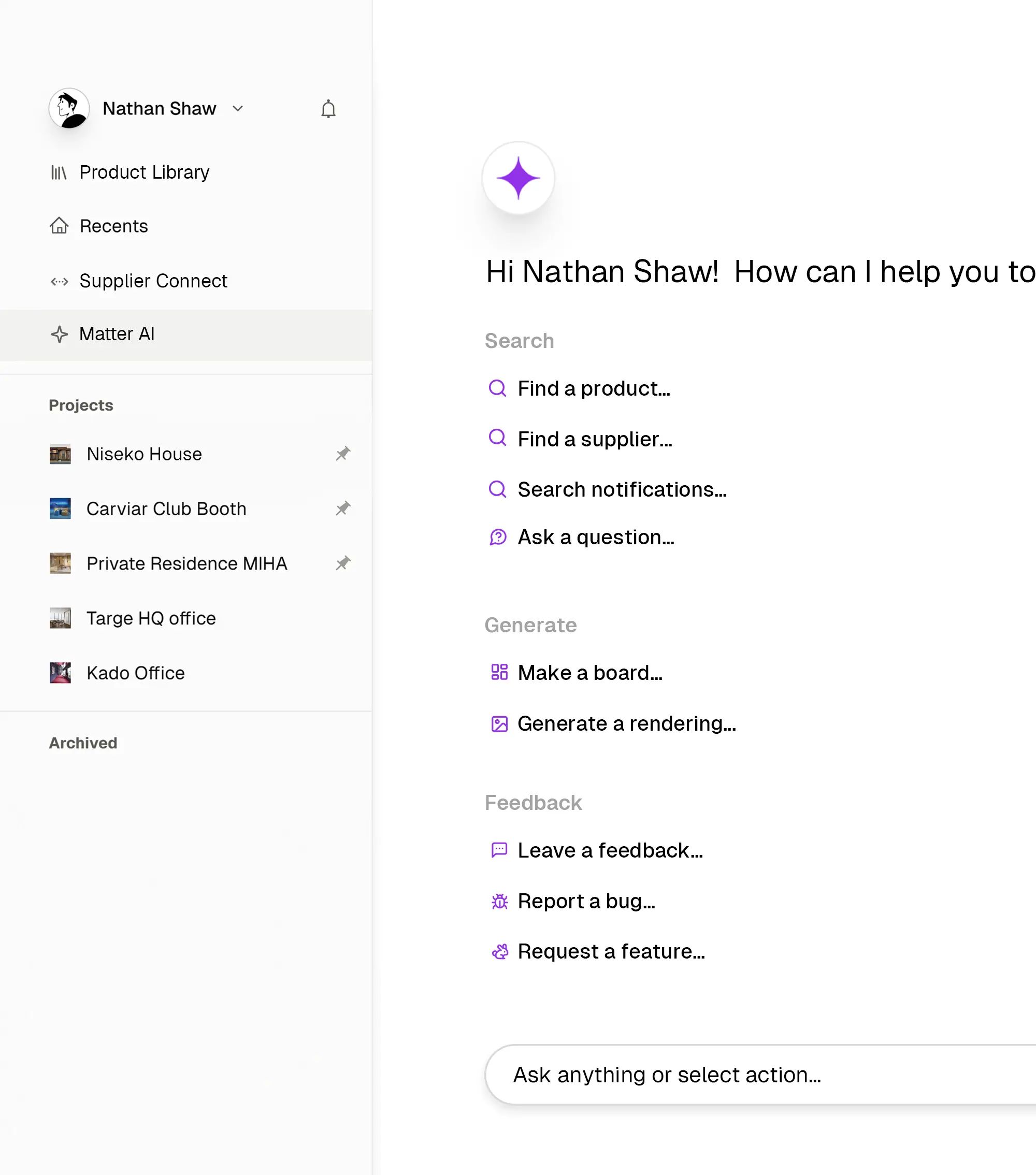Open the Targe HQ office project

[x=151, y=618]
